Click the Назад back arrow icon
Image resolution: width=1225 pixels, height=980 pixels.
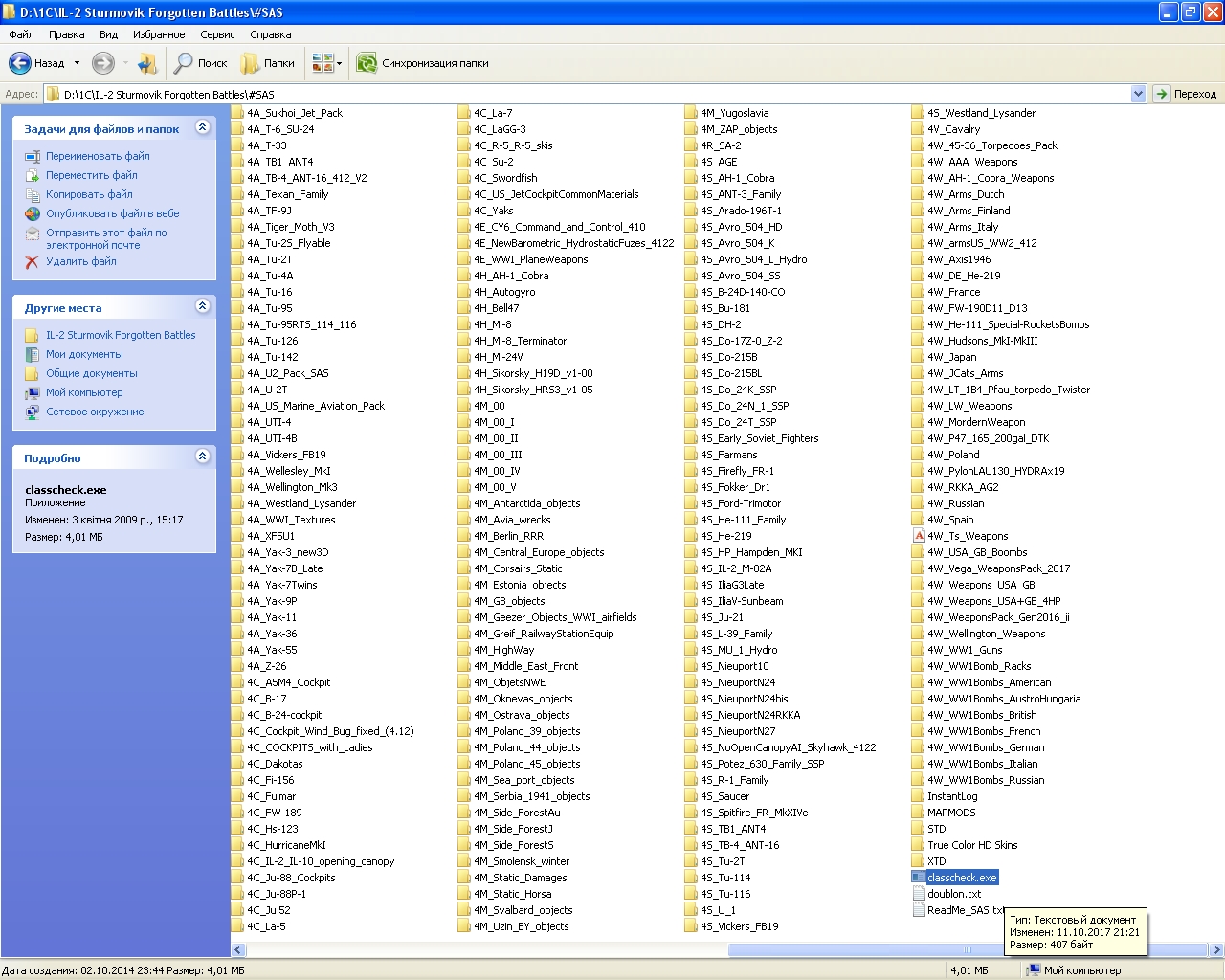(20, 63)
